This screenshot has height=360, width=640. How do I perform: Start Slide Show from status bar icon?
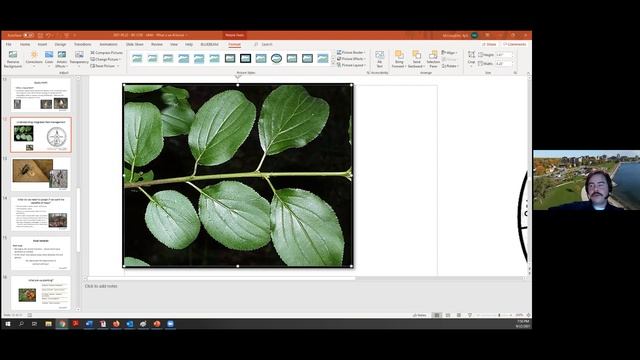(470, 315)
